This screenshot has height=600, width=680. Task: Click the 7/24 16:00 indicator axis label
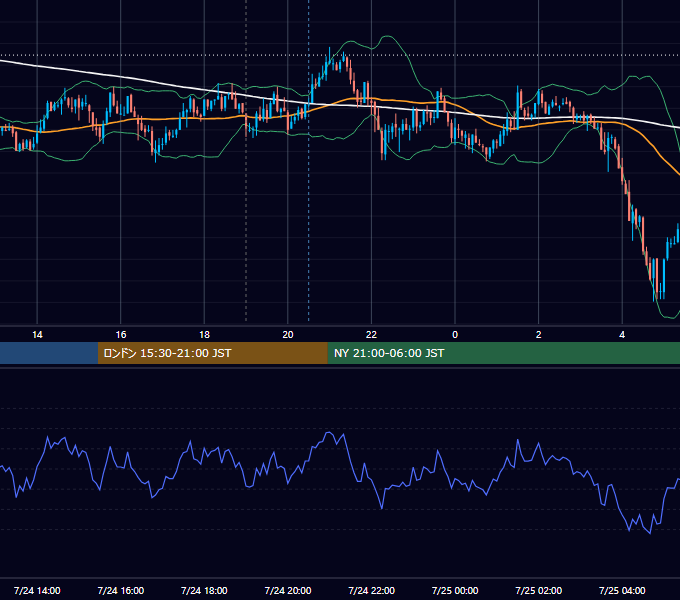point(121,590)
